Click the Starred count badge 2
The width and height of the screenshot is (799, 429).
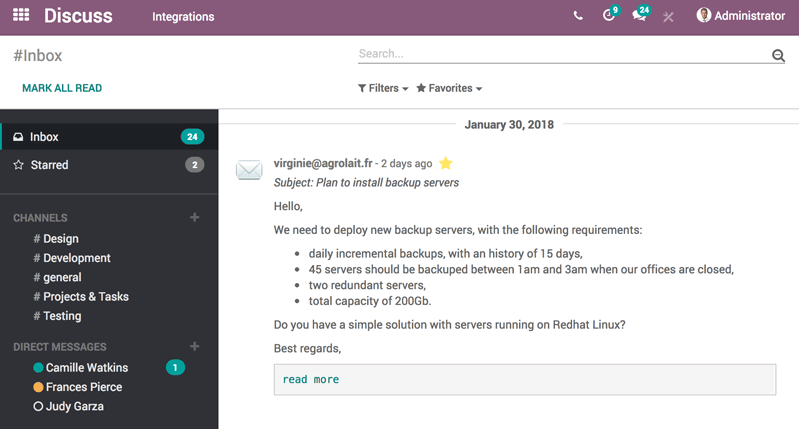pyautogui.click(x=194, y=165)
